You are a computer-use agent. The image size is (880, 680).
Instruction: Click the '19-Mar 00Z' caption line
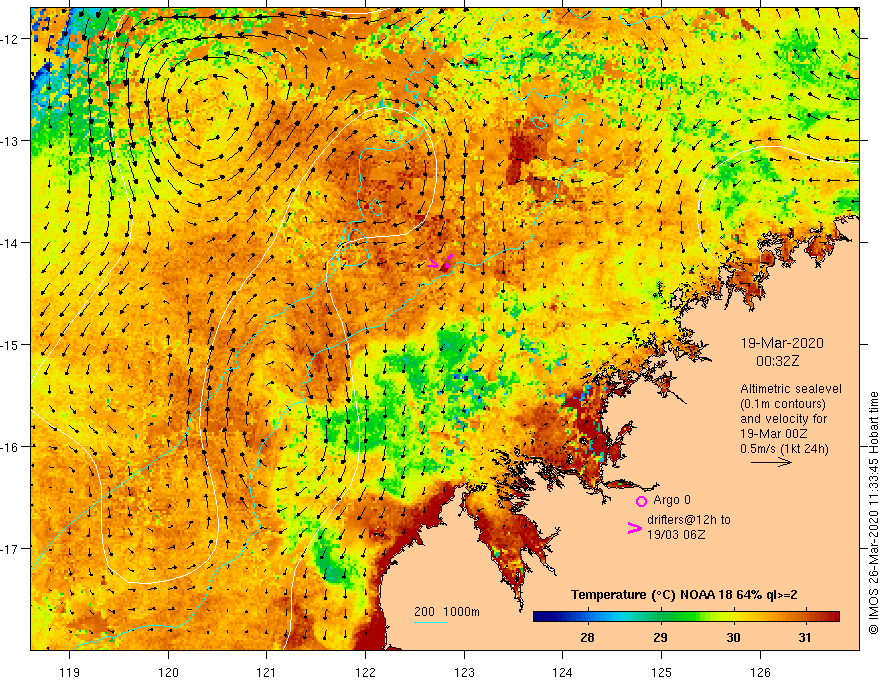coord(774,434)
